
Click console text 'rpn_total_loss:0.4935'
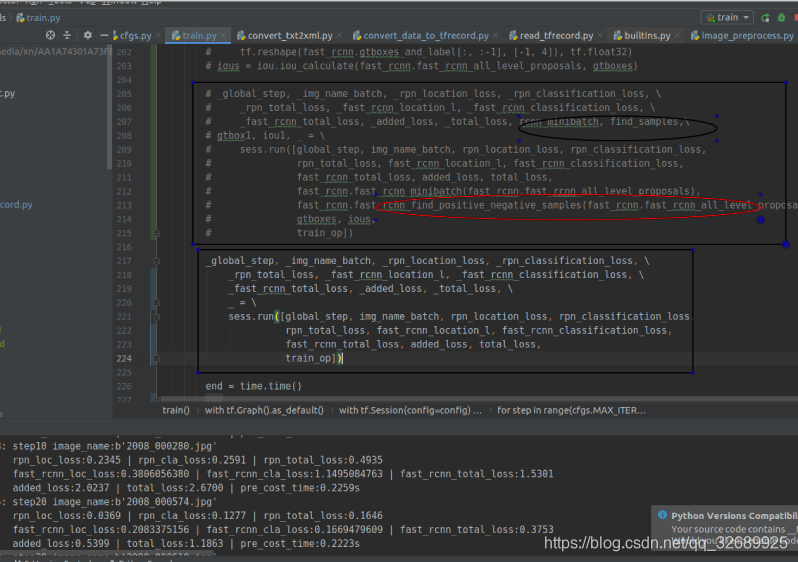coord(323,460)
